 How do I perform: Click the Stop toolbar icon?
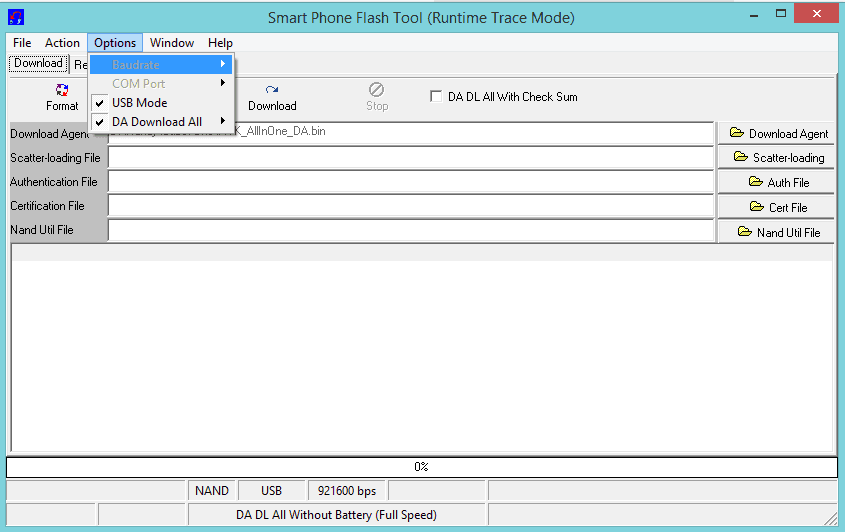pyautogui.click(x=376, y=89)
